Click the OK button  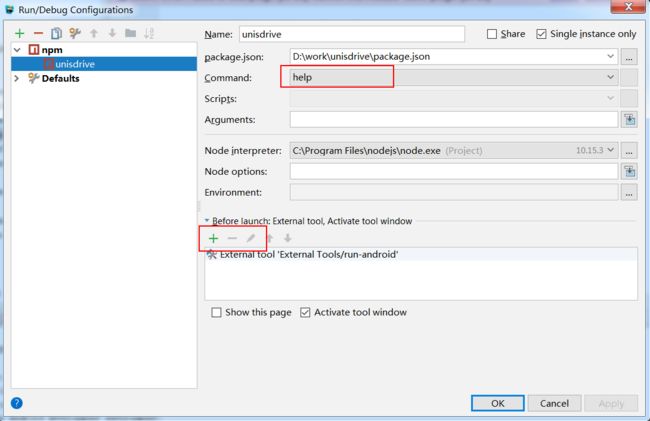pyautogui.click(x=497, y=403)
